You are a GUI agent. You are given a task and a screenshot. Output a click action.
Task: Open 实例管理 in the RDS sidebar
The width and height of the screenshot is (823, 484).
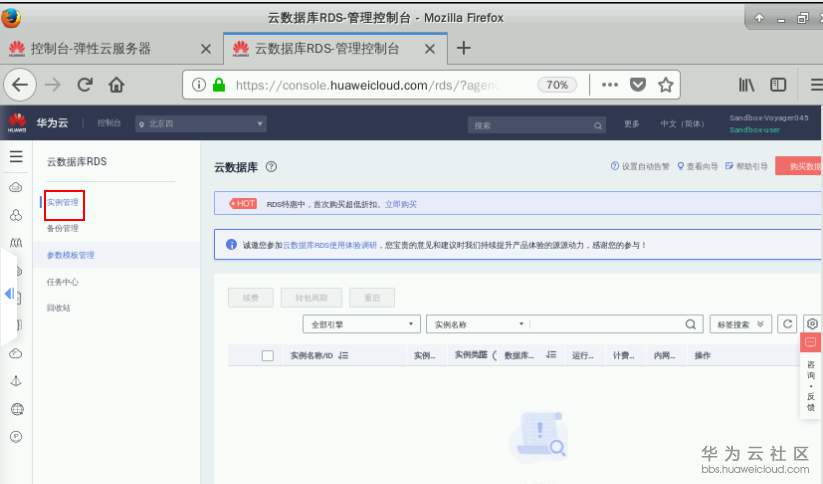point(63,203)
